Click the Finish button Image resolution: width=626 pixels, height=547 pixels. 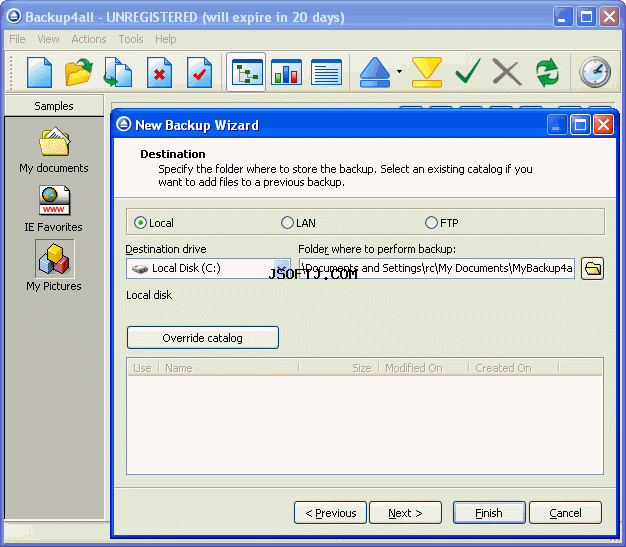tap(489, 513)
